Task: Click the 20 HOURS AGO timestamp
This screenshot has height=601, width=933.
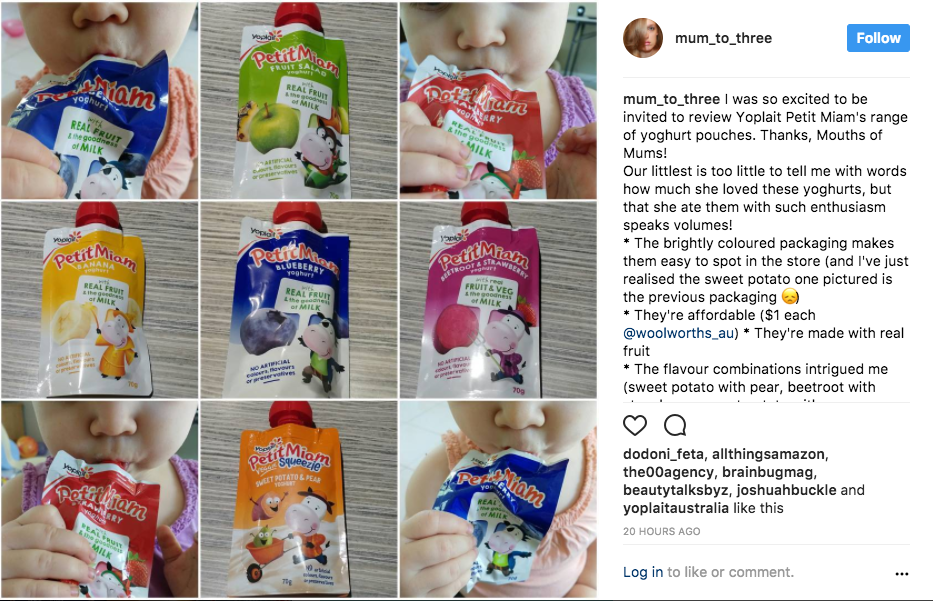Action: (662, 531)
